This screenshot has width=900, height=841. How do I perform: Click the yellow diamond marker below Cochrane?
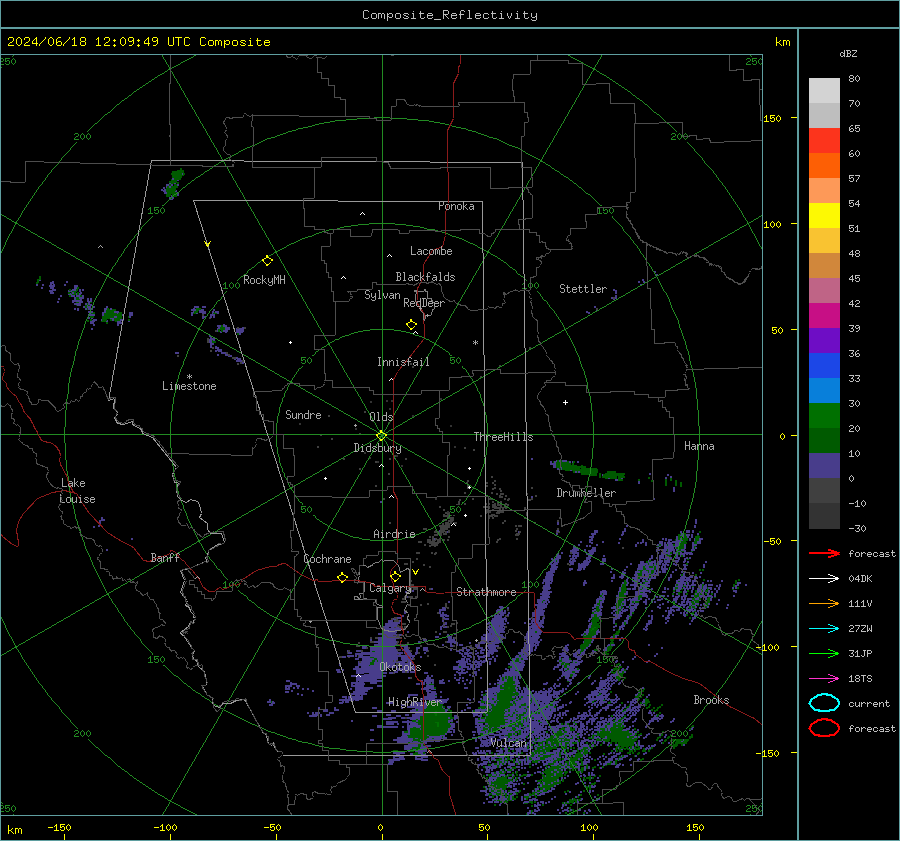(x=342, y=577)
